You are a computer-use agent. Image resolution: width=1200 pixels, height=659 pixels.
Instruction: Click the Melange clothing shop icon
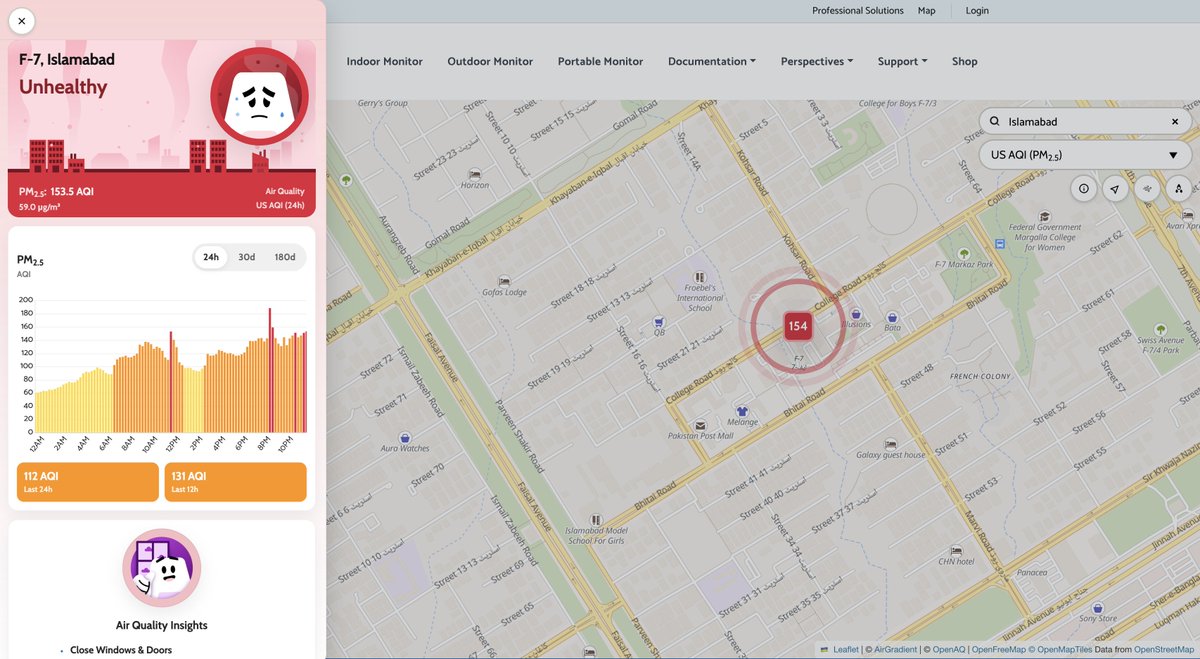click(x=742, y=411)
